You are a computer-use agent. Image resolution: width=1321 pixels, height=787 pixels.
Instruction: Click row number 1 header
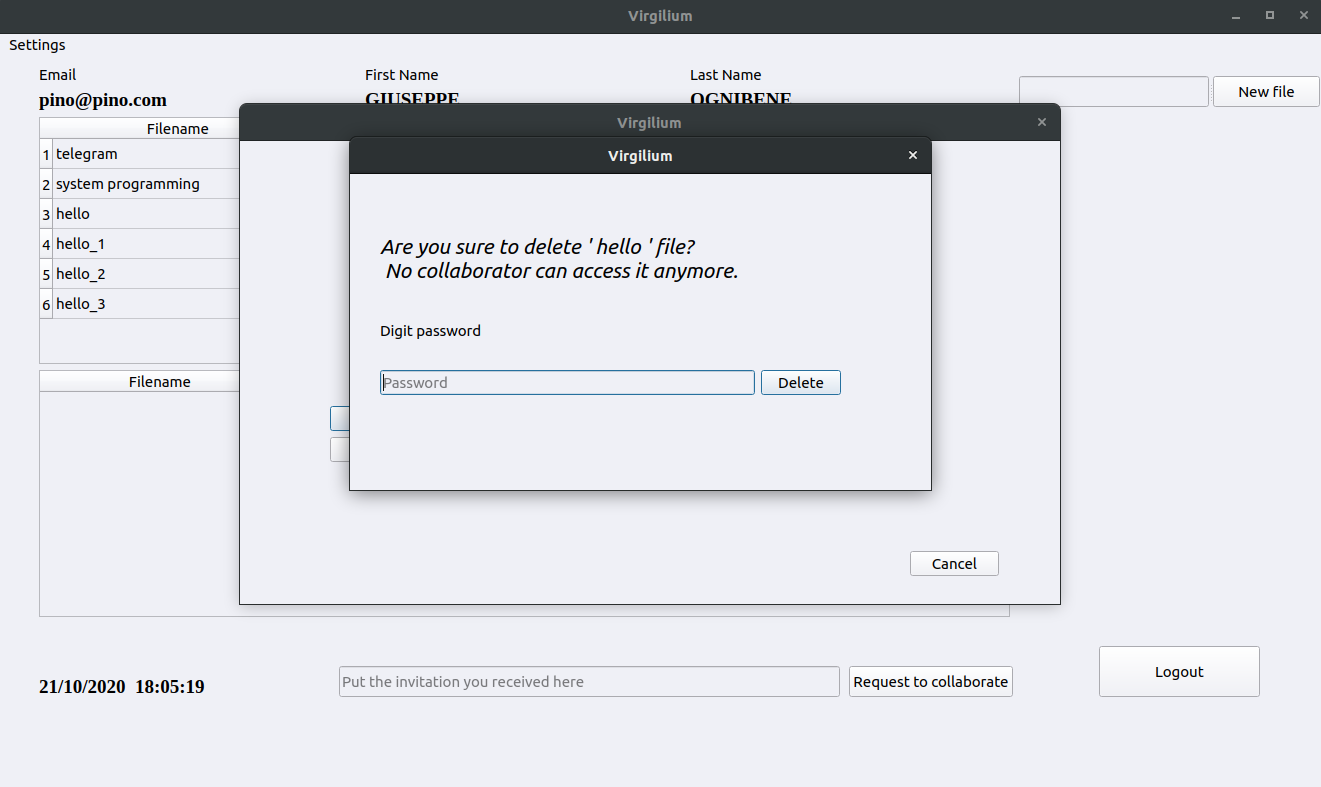pos(46,155)
